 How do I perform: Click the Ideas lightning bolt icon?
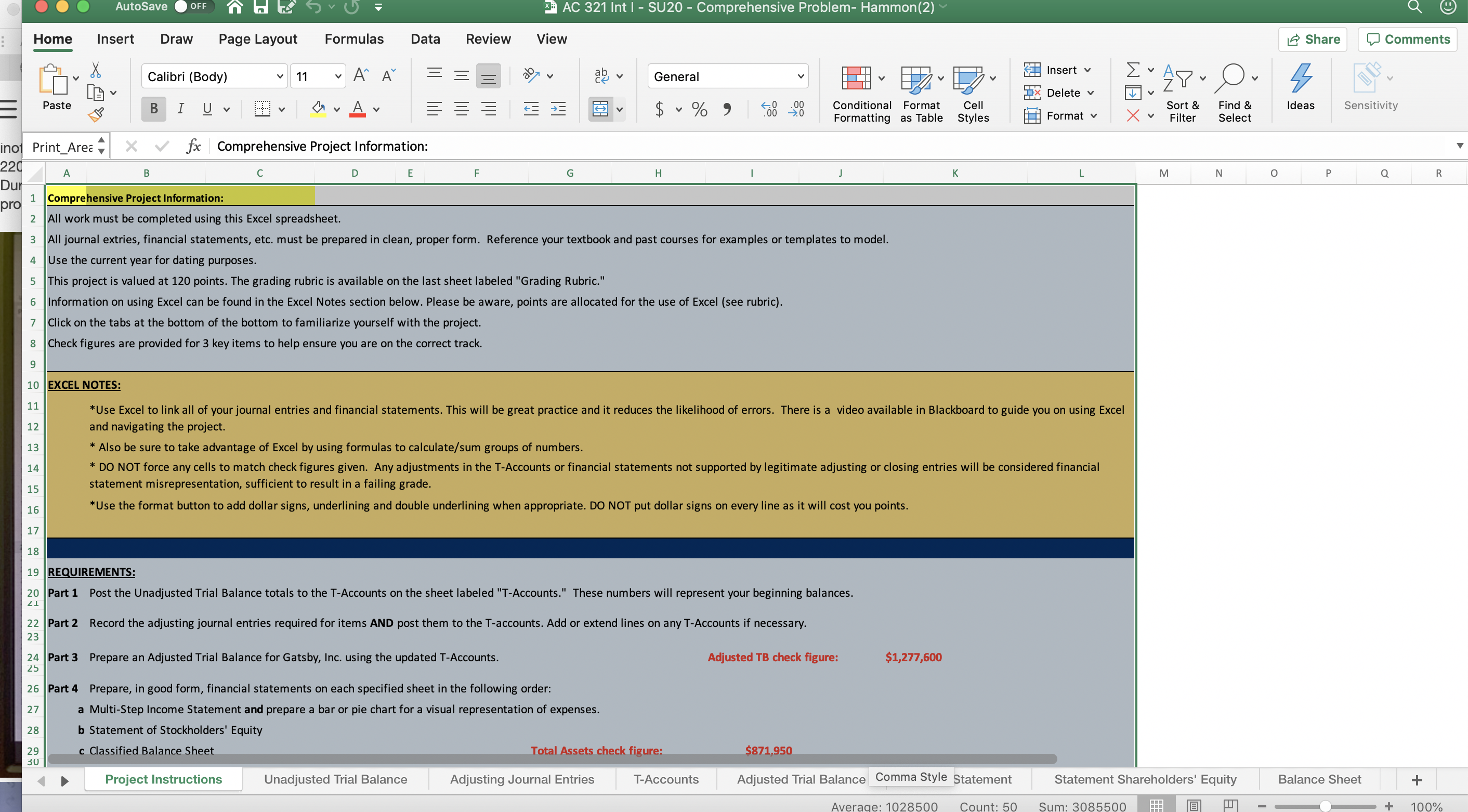(x=1302, y=80)
